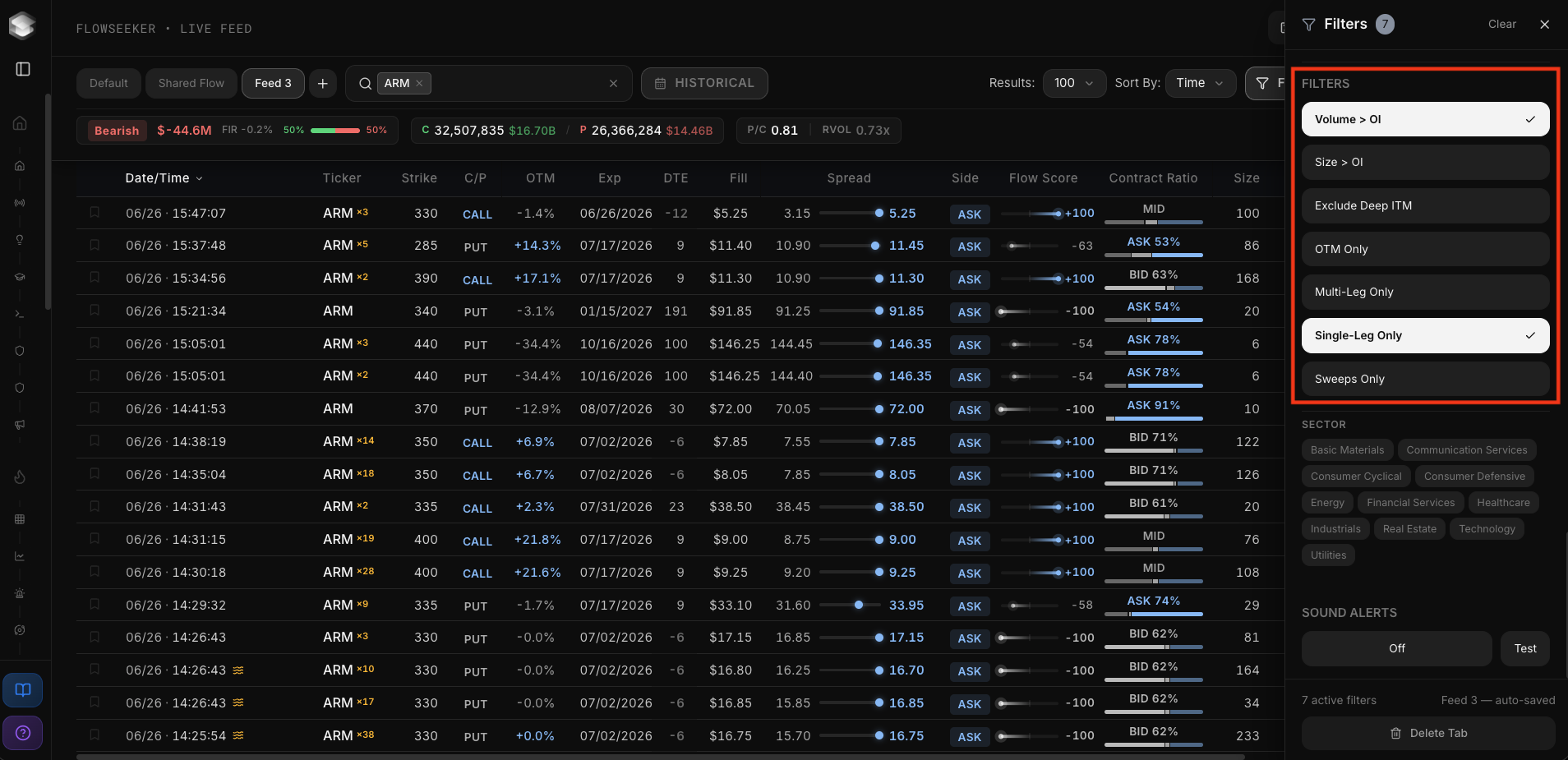
Task: Click the $91.85 fill value
Action: pyautogui.click(x=731, y=311)
